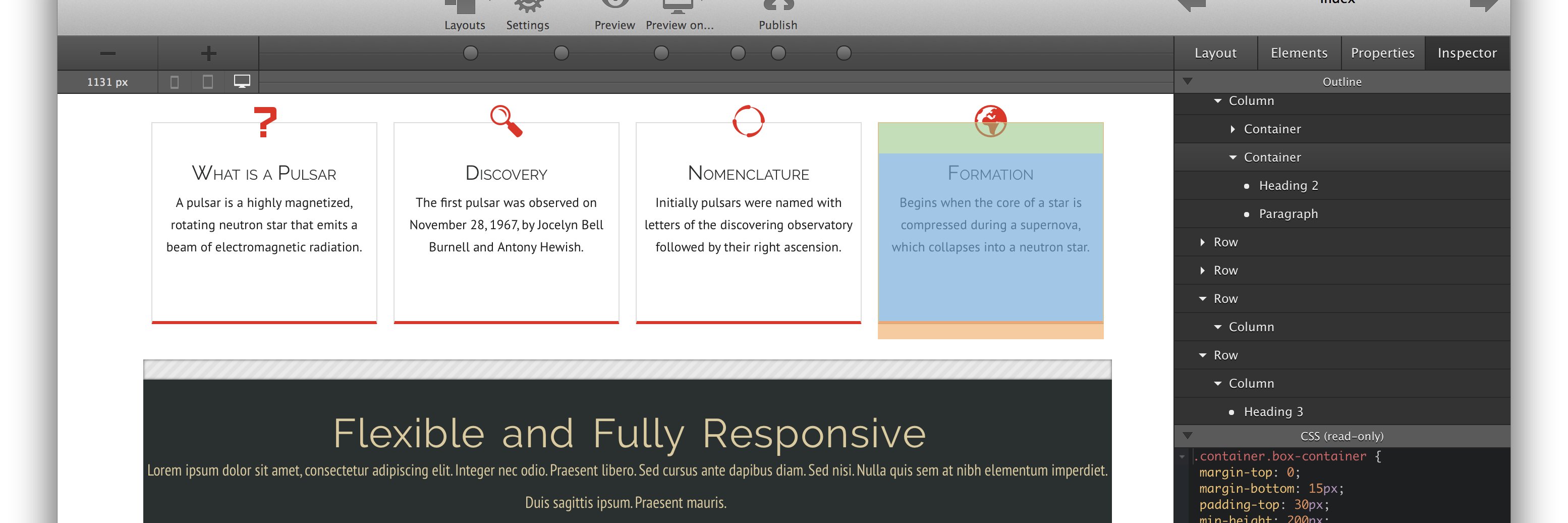Collapse the Outline section triangle

[1187, 81]
